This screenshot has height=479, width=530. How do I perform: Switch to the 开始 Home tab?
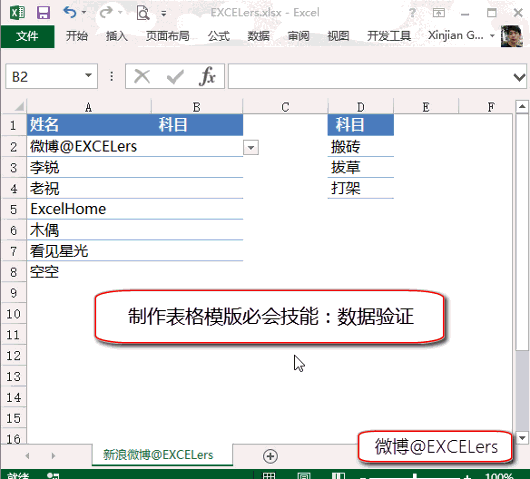click(77, 36)
